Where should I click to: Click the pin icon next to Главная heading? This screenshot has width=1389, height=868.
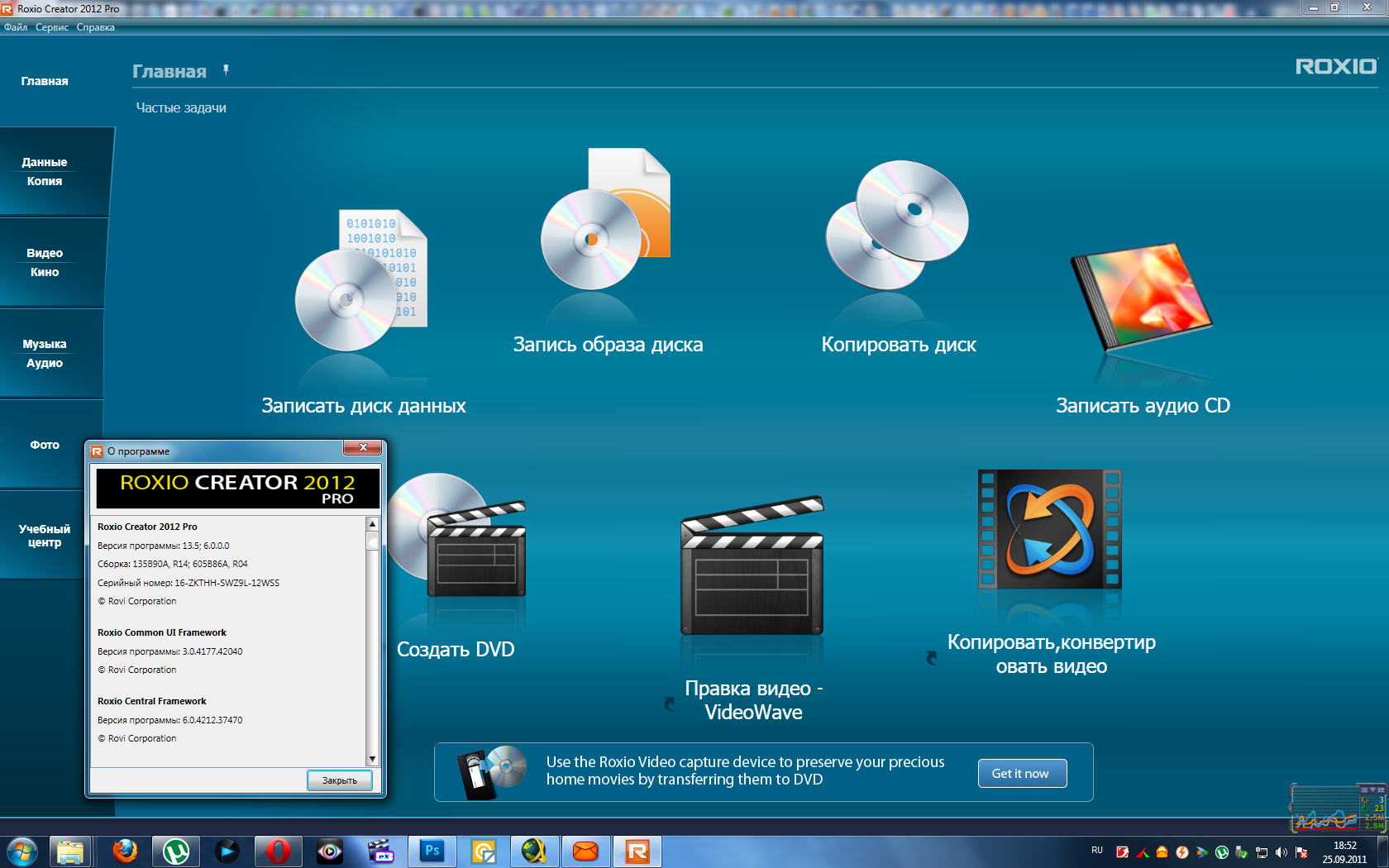coord(226,70)
